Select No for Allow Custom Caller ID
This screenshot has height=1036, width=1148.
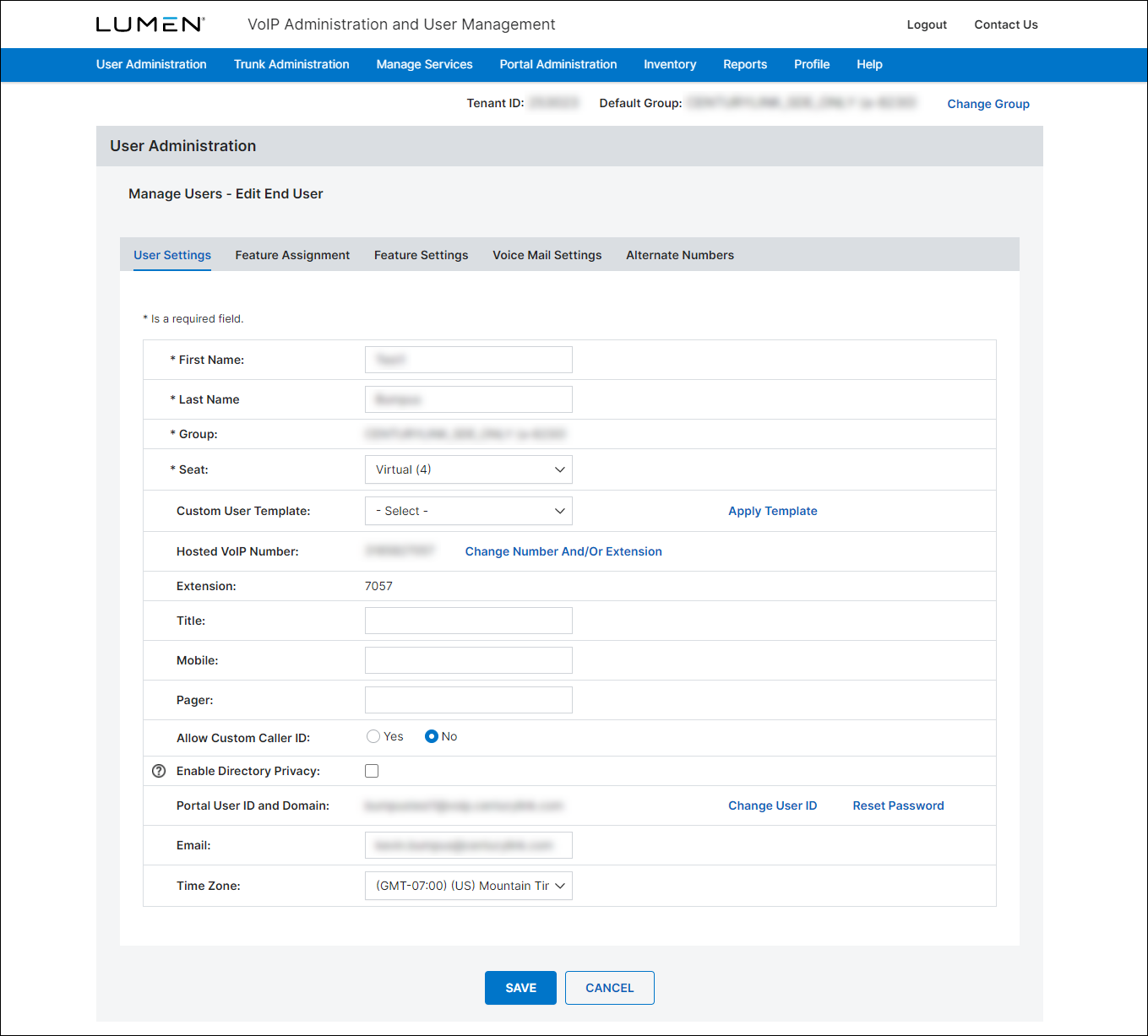click(432, 735)
